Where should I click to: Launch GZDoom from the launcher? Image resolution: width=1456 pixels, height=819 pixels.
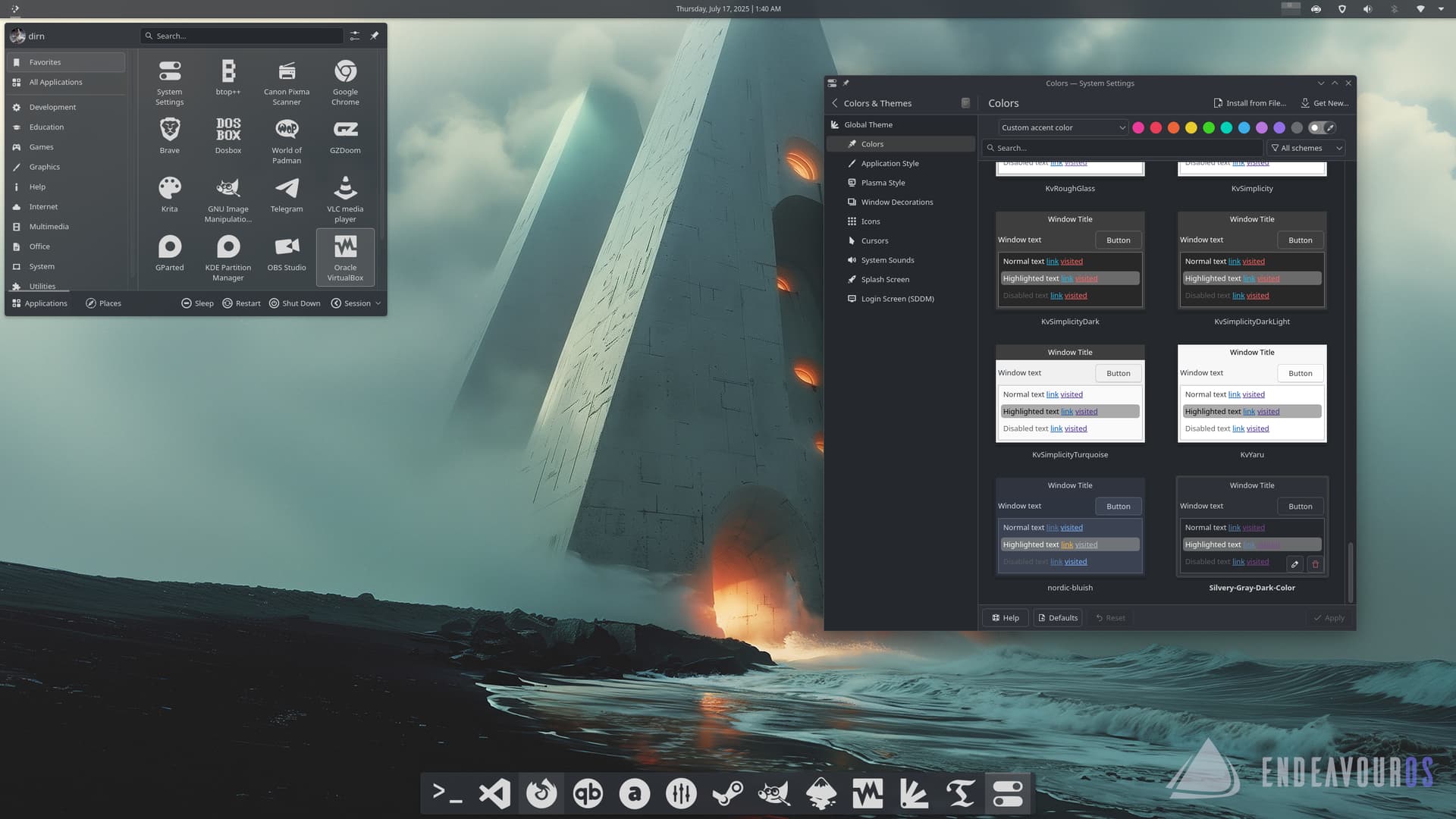345,136
